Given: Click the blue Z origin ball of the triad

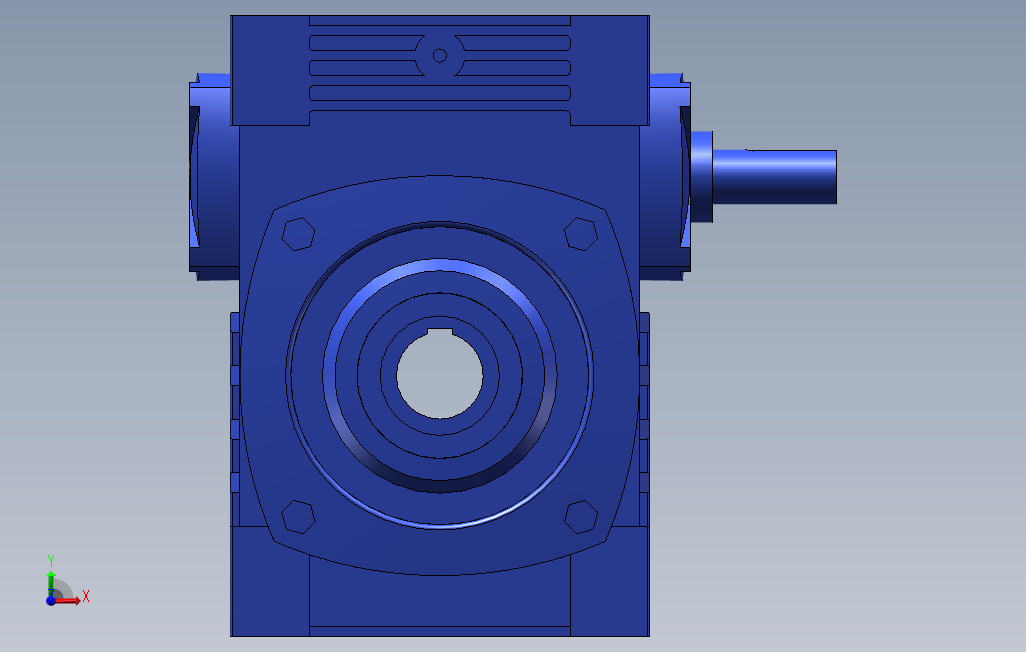Looking at the screenshot, I should 51,600.
